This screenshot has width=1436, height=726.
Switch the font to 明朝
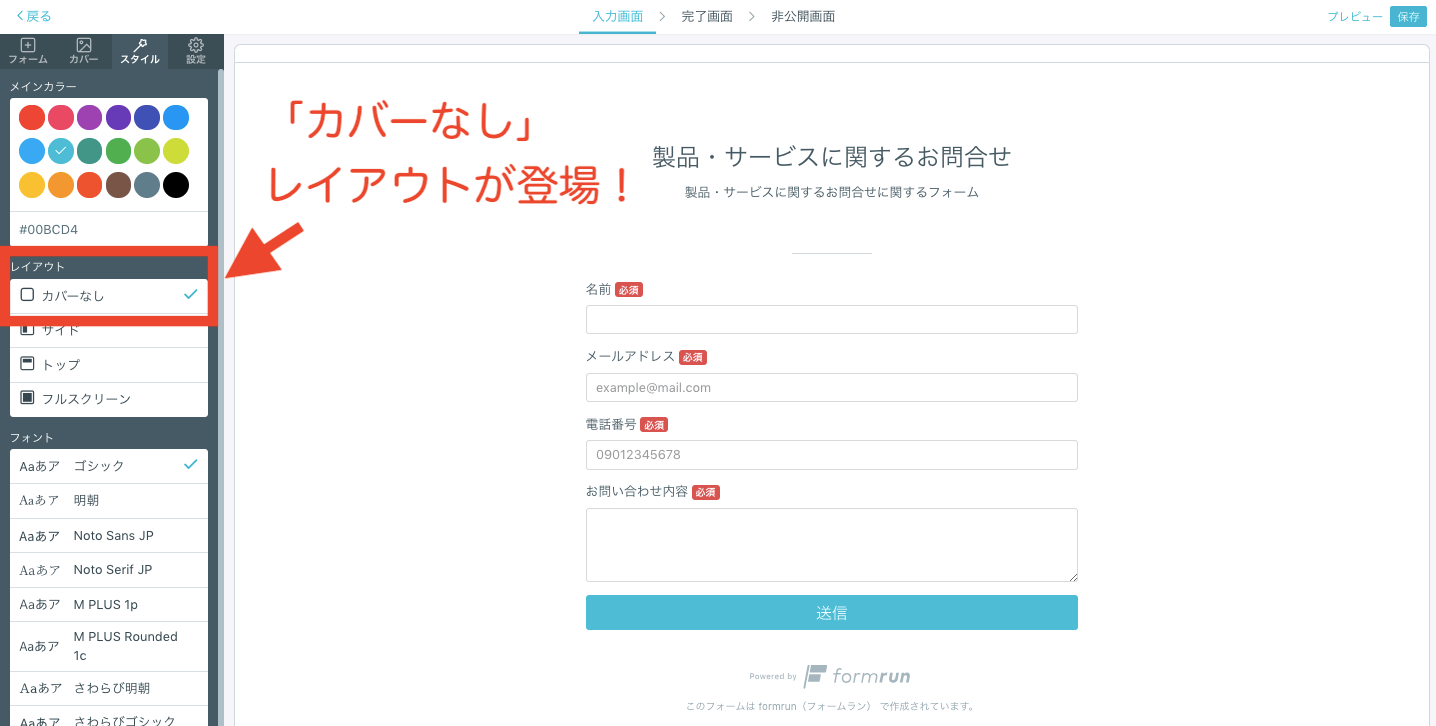point(108,500)
